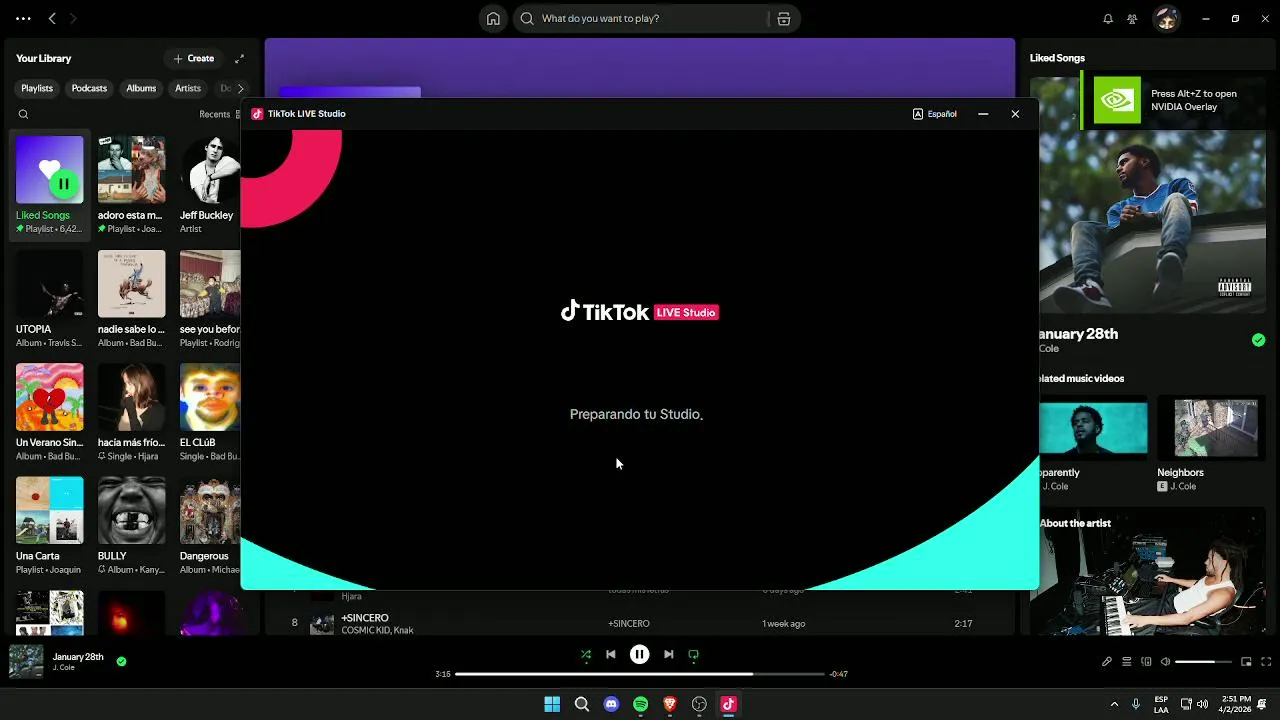Show hidden system tray icons
1280x720 pixels.
click(1114, 704)
